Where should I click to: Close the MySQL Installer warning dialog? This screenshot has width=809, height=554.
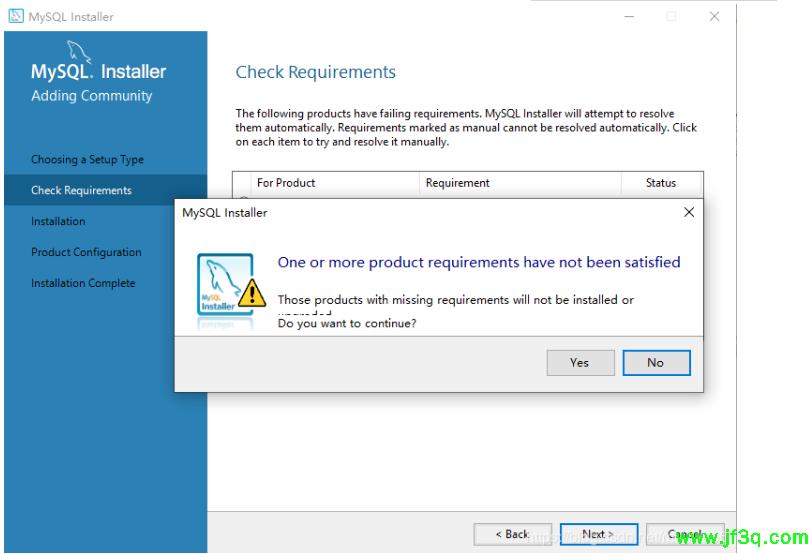click(x=688, y=213)
